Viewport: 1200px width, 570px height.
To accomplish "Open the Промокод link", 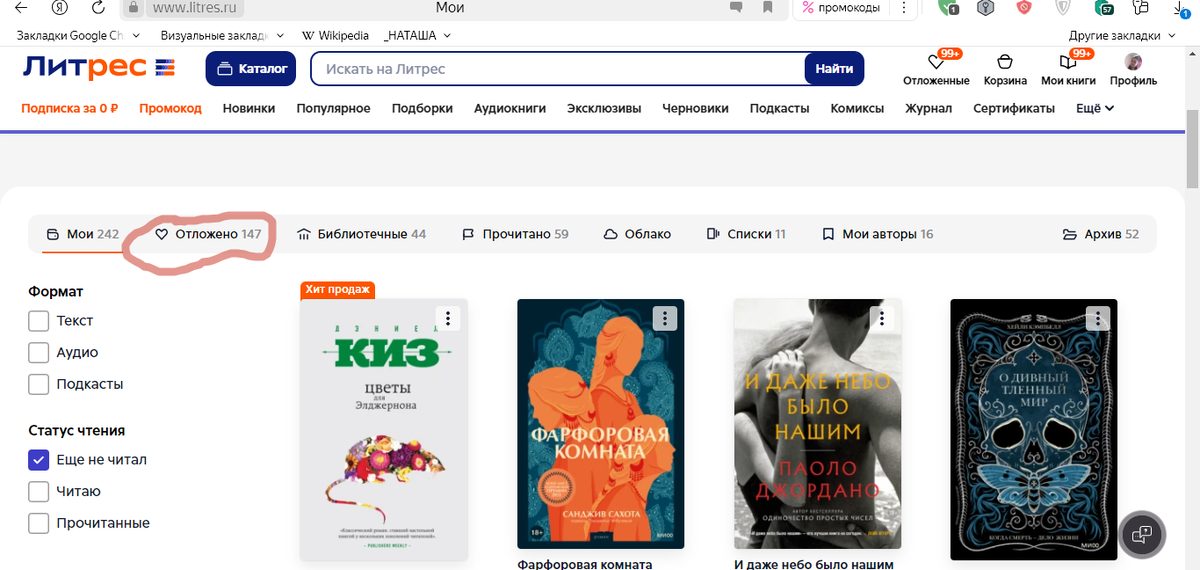I will click(170, 108).
